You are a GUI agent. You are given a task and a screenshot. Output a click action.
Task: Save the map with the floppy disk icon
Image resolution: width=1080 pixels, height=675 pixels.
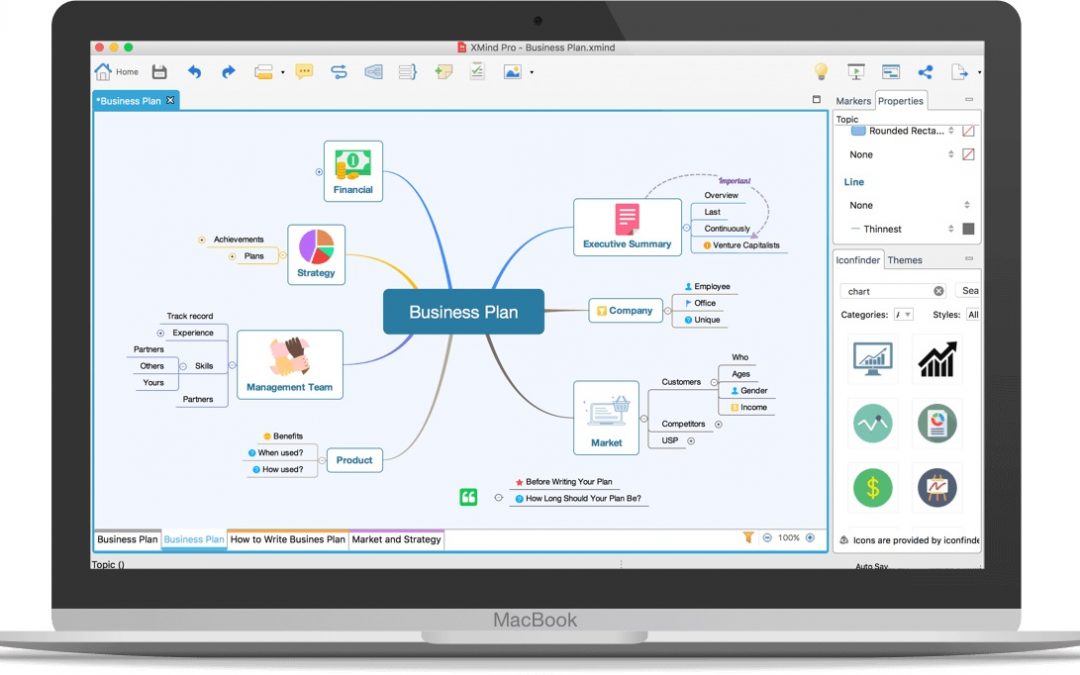pos(159,72)
